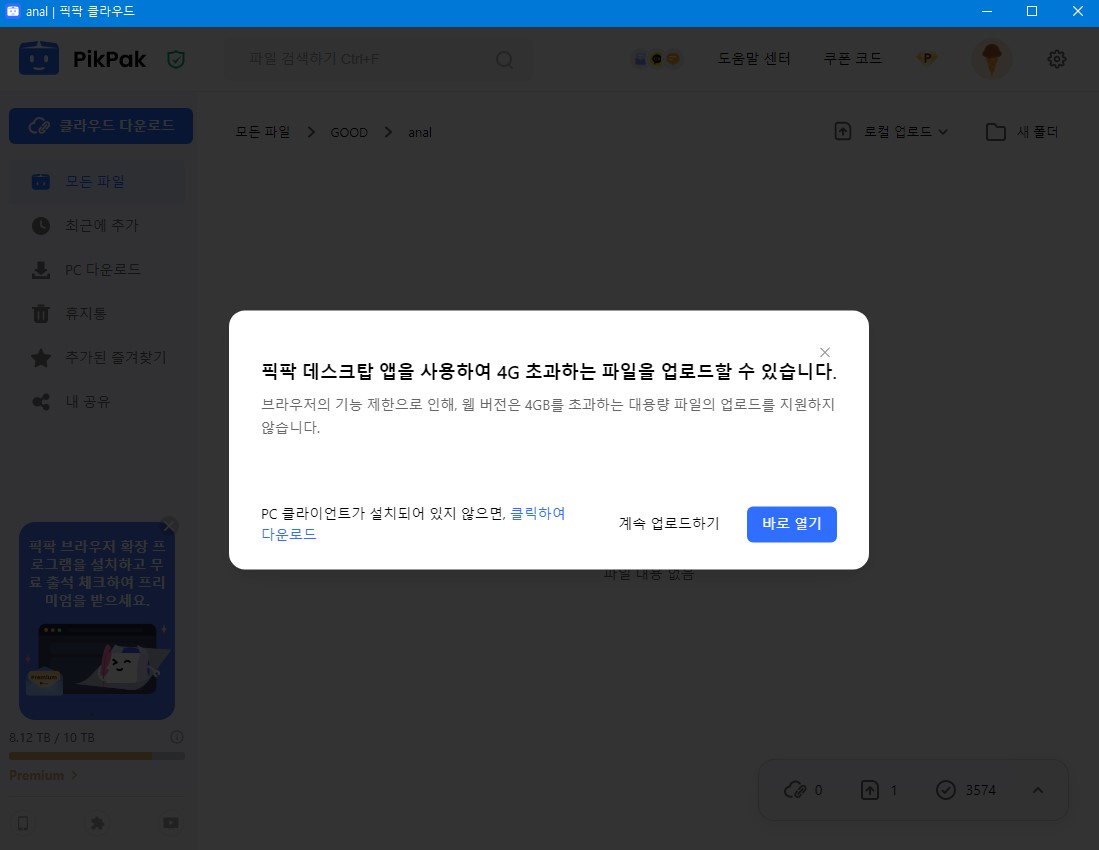1099x850 pixels.
Task: Open the Premium link
Action: (x=43, y=775)
